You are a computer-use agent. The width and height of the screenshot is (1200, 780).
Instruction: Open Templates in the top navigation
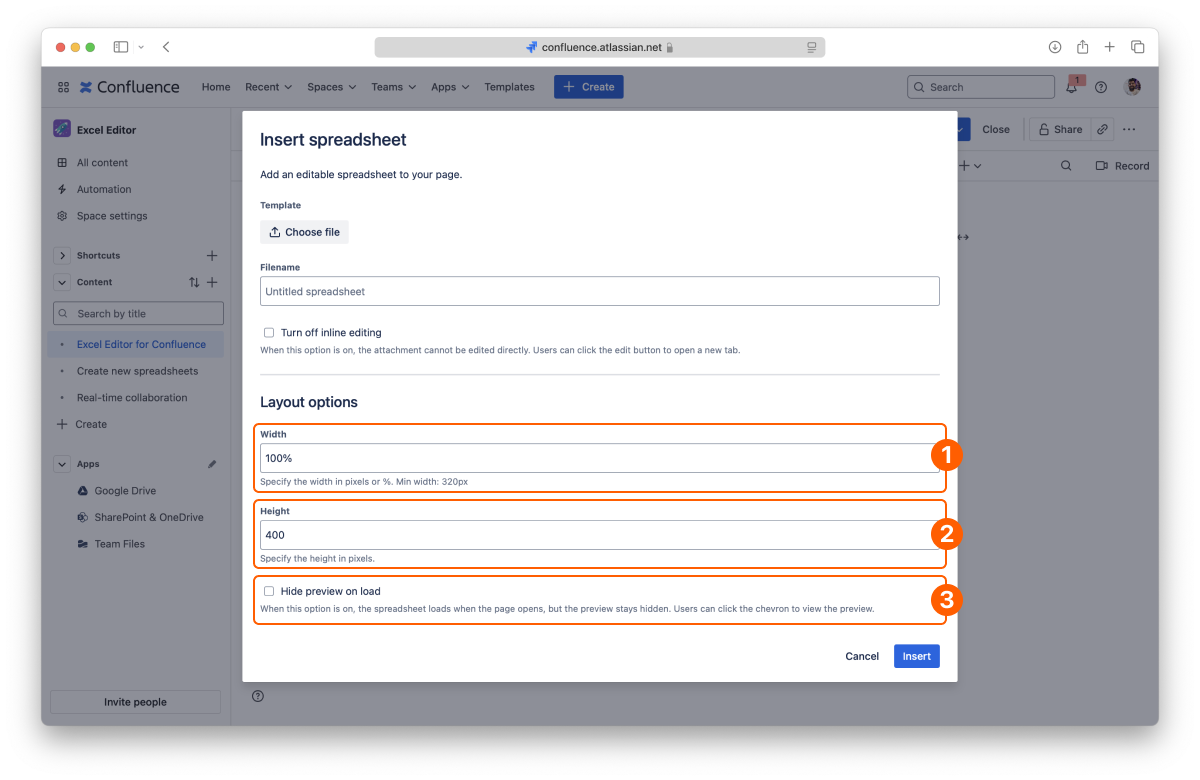pos(510,87)
